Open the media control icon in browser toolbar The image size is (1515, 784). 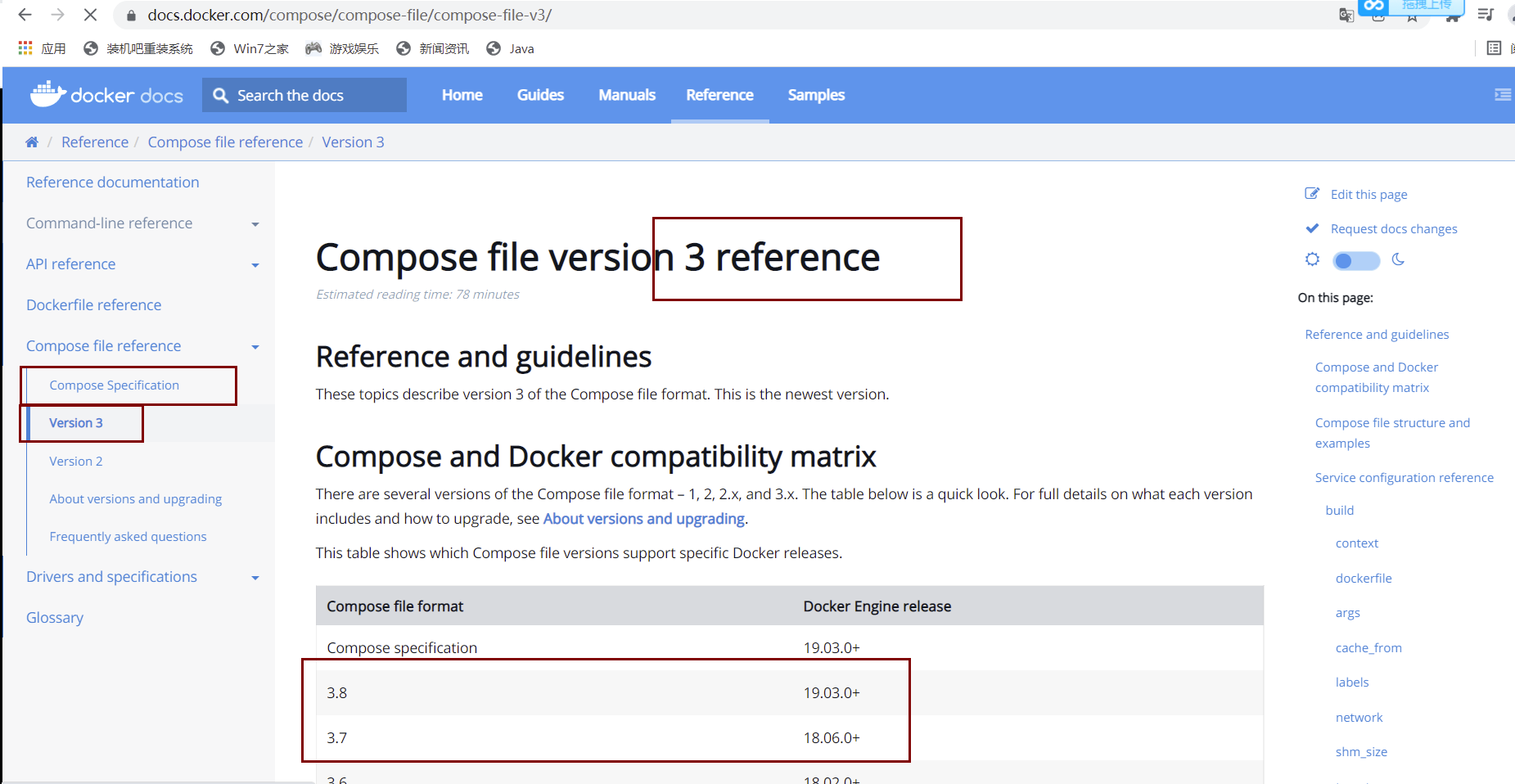1486,15
